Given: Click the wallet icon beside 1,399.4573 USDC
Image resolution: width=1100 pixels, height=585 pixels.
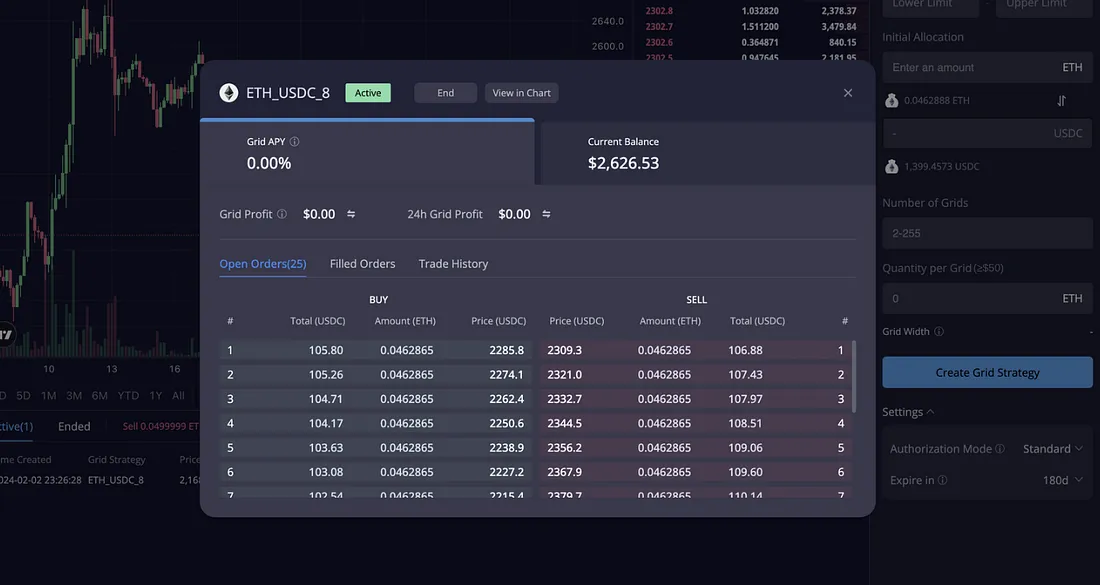Looking at the screenshot, I should pos(892,166).
